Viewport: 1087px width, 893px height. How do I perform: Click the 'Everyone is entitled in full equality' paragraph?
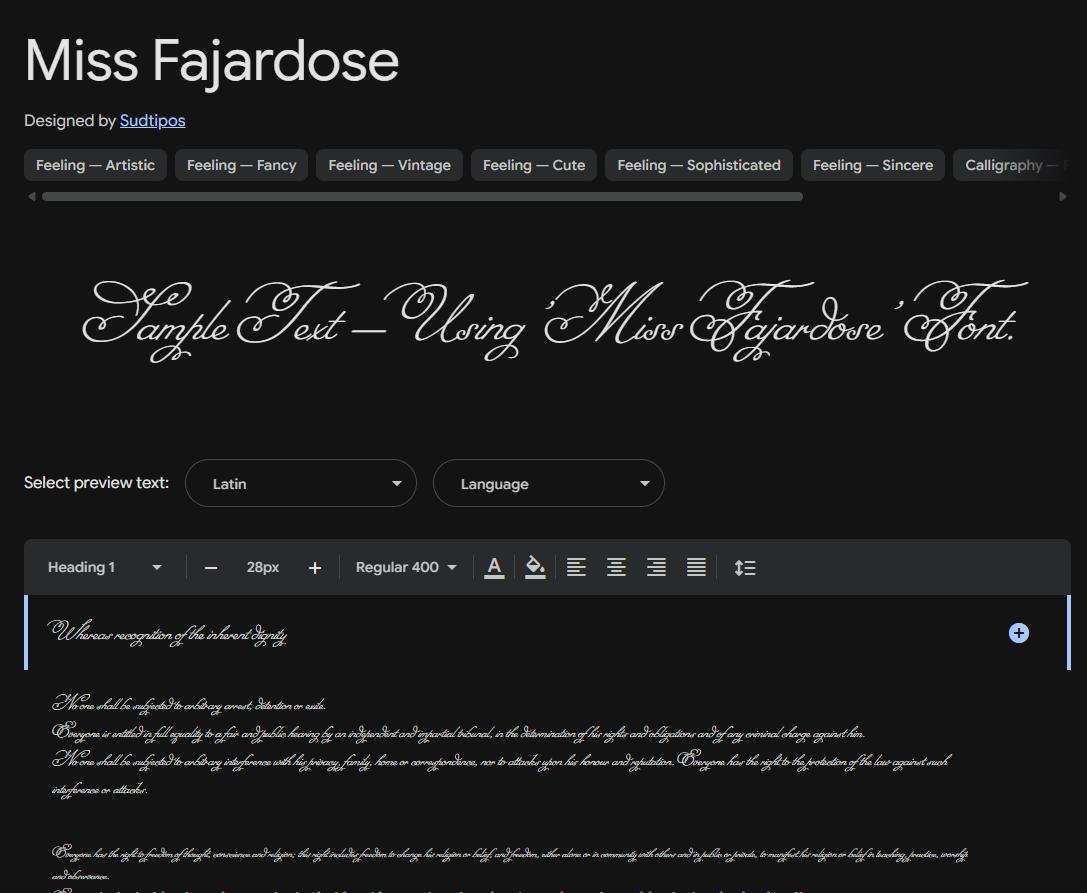pos(459,732)
